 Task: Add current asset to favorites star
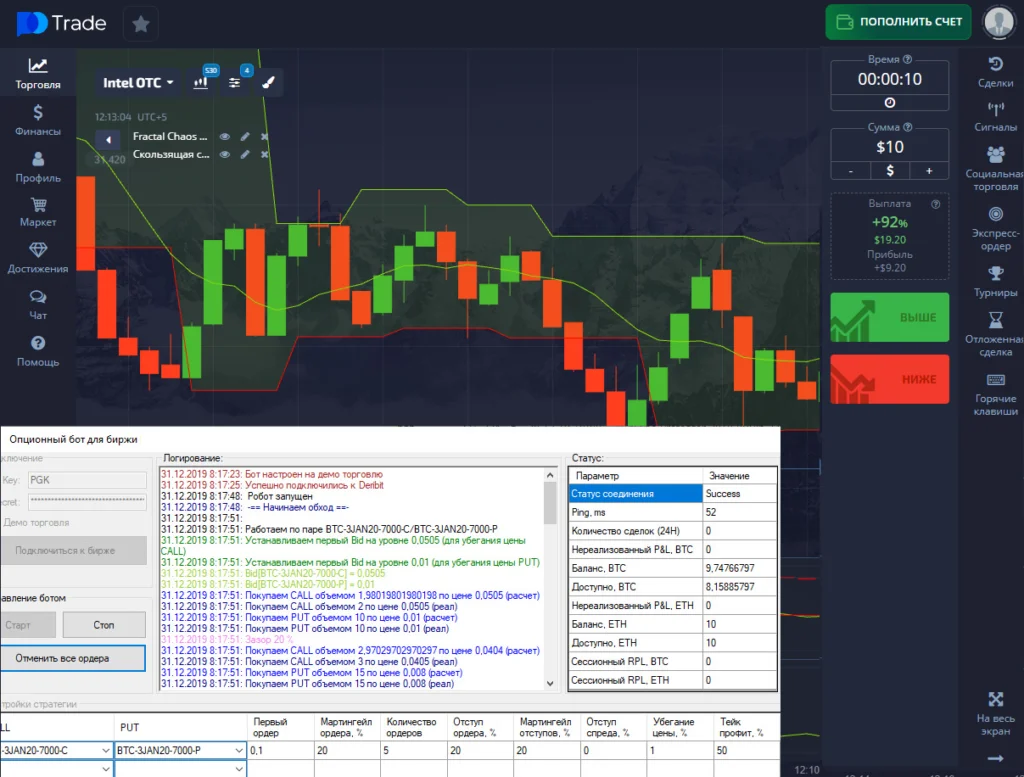[x=141, y=24]
